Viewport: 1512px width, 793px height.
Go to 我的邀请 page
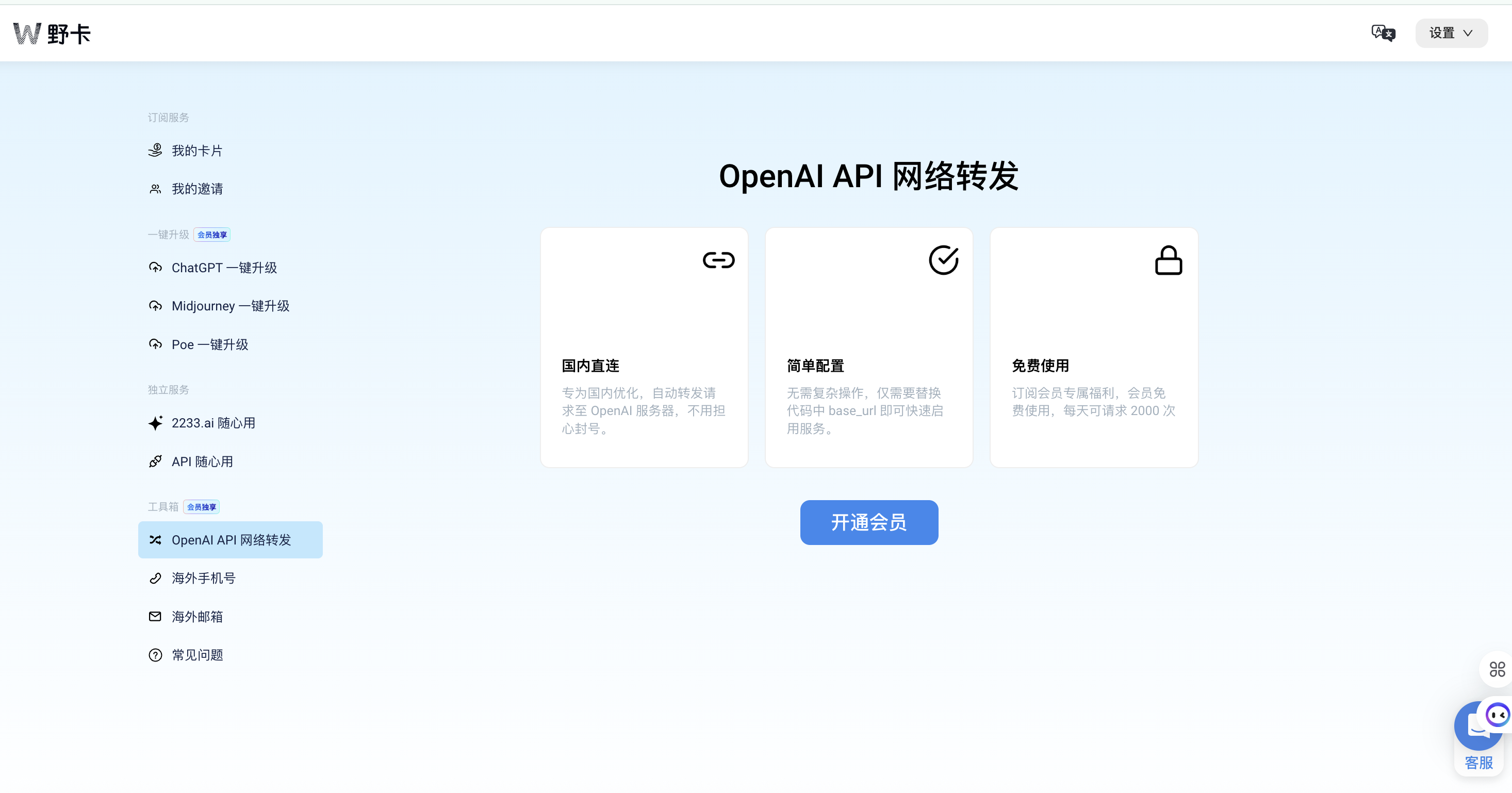point(196,189)
